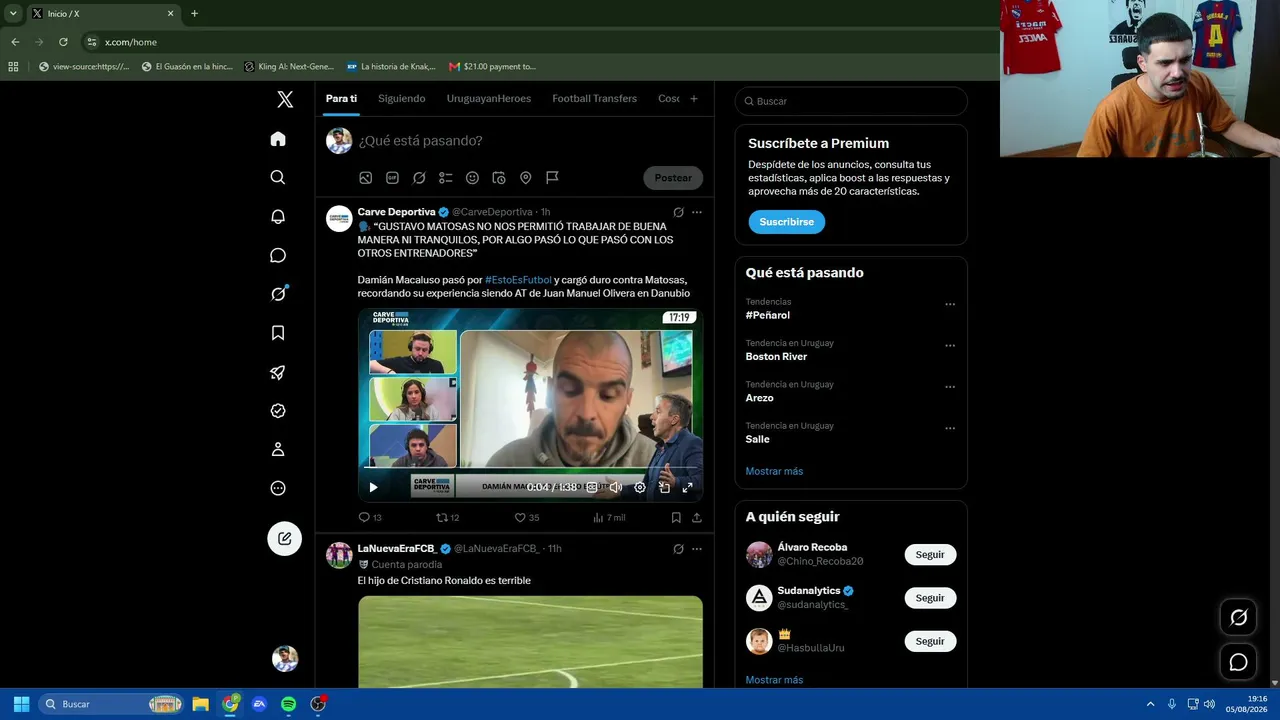This screenshot has width=1280, height=720.
Task: Click the Suscribirse premium button
Action: pos(787,222)
